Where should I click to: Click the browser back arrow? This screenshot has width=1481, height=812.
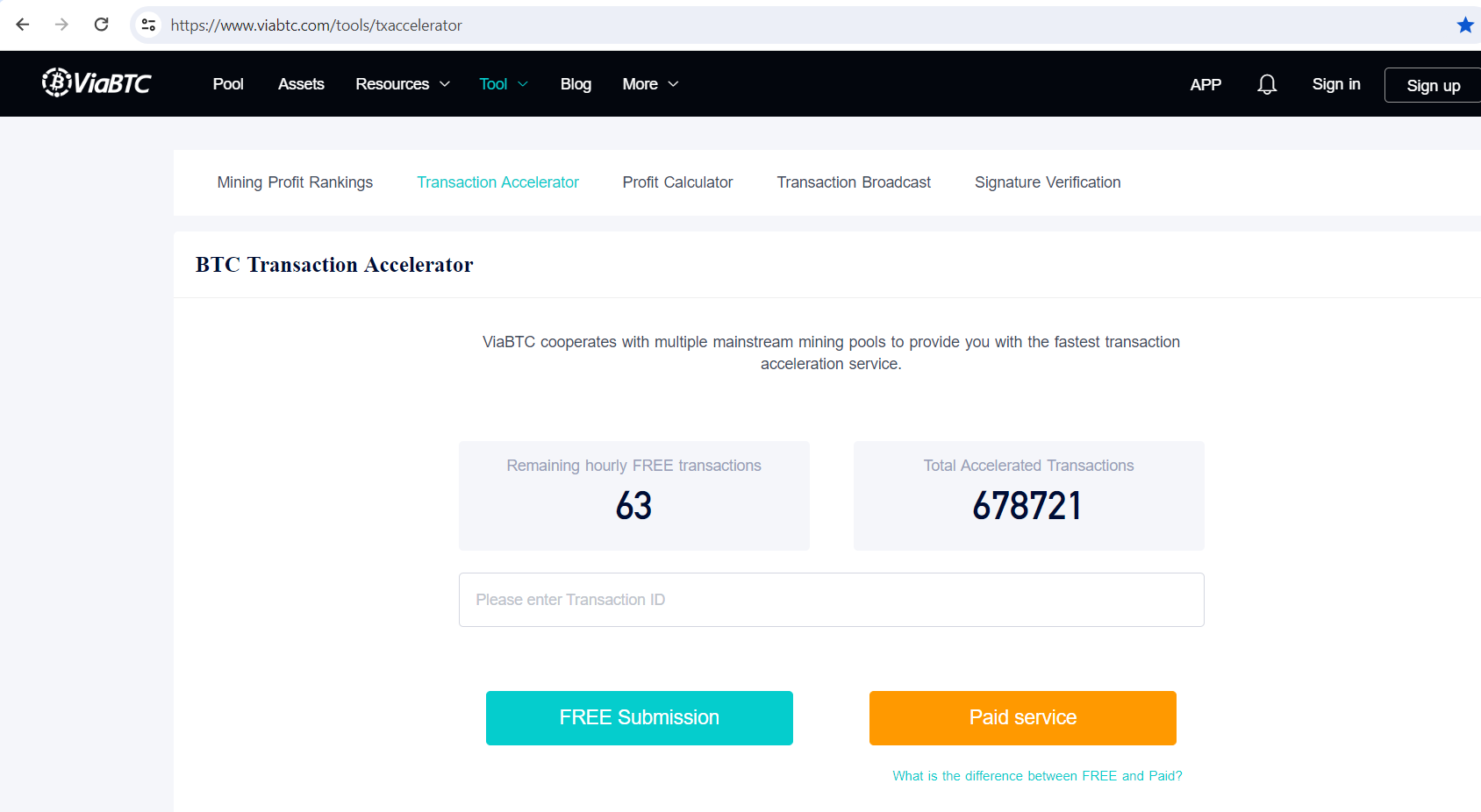pos(23,25)
